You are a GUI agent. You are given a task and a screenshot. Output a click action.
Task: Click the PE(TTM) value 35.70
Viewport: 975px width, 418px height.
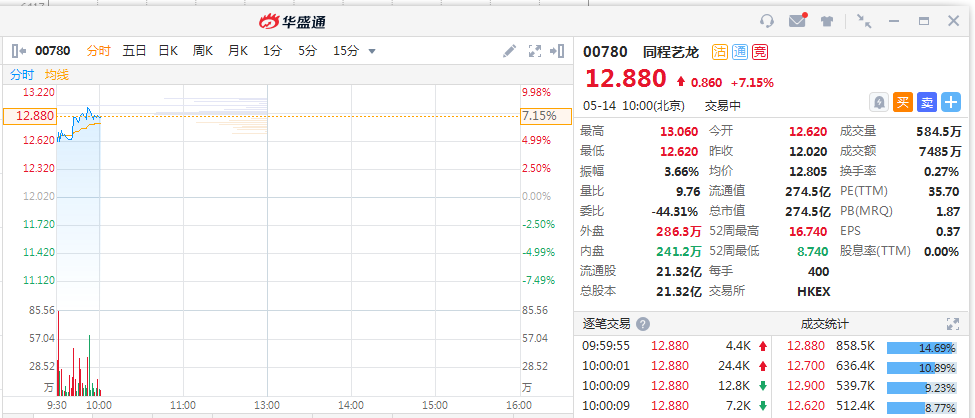[943, 192]
